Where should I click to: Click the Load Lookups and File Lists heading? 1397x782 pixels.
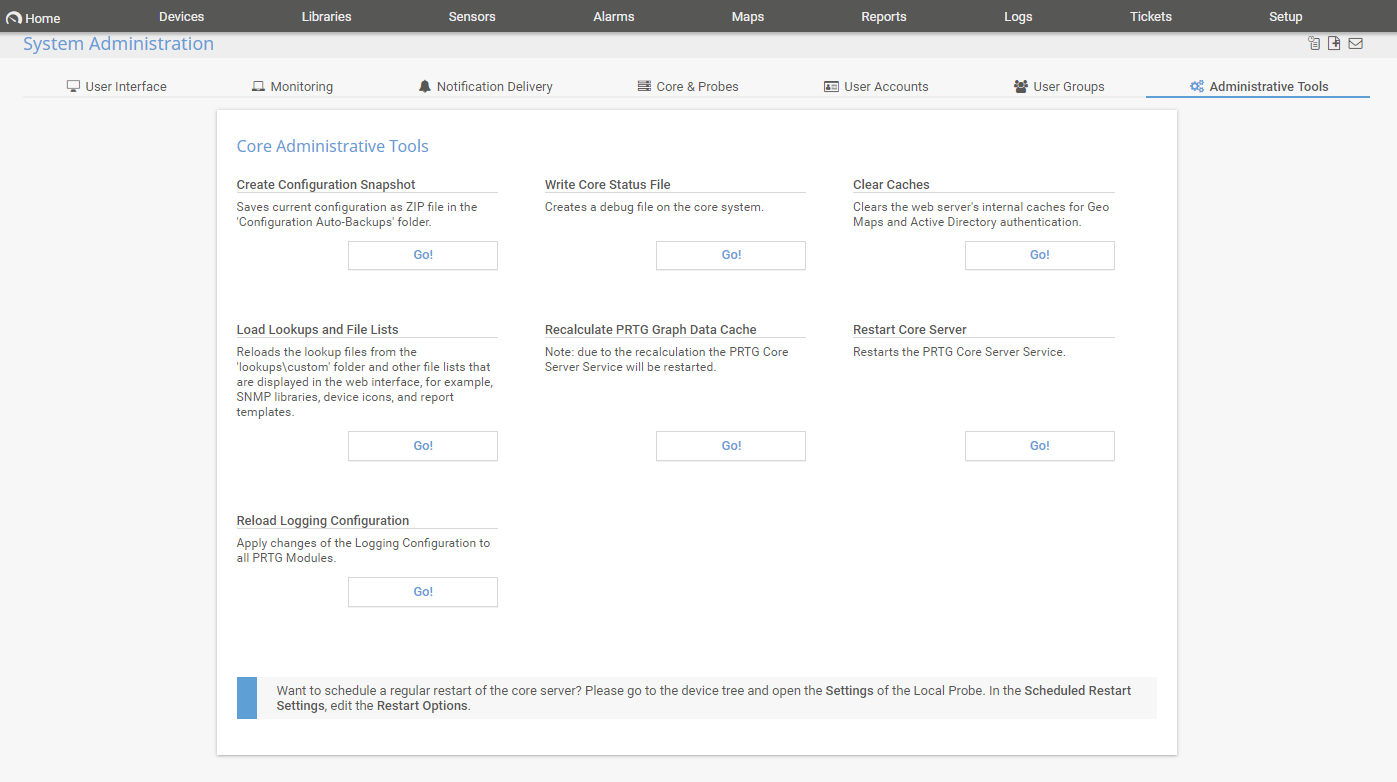(x=317, y=329)
